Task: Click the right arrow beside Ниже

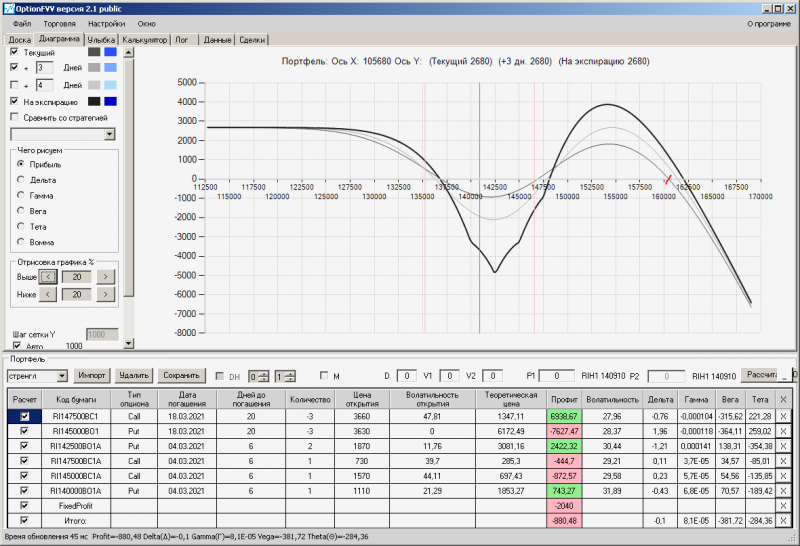Action: [x=106, y=294]
